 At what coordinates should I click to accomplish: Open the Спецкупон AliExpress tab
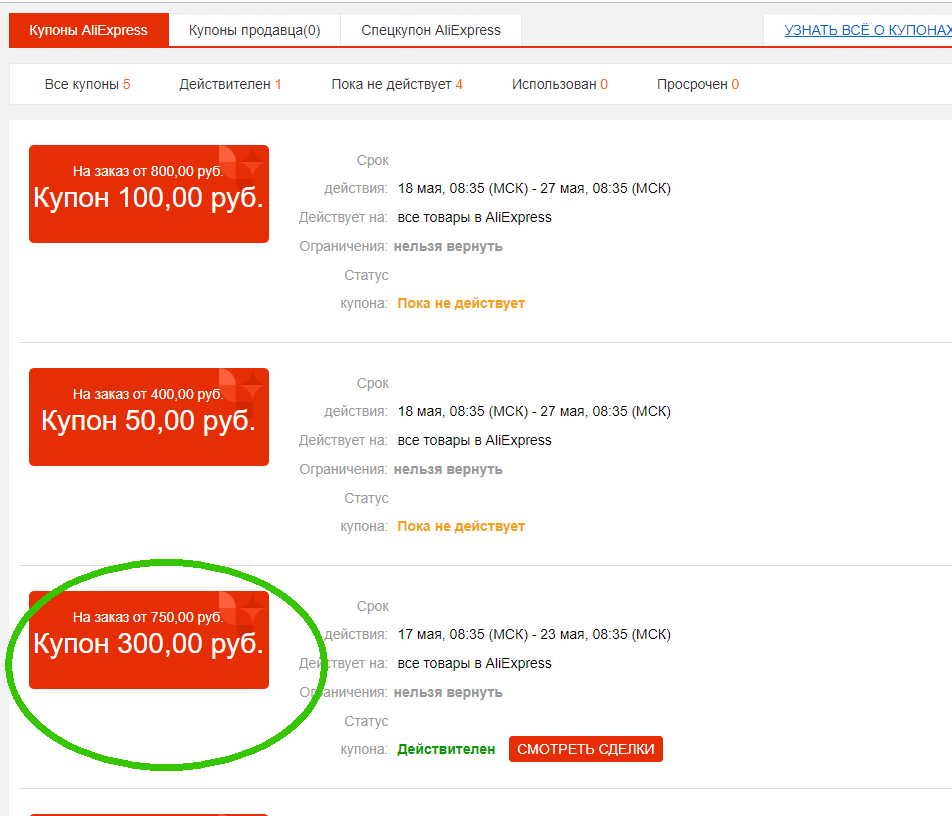(430, 30)
